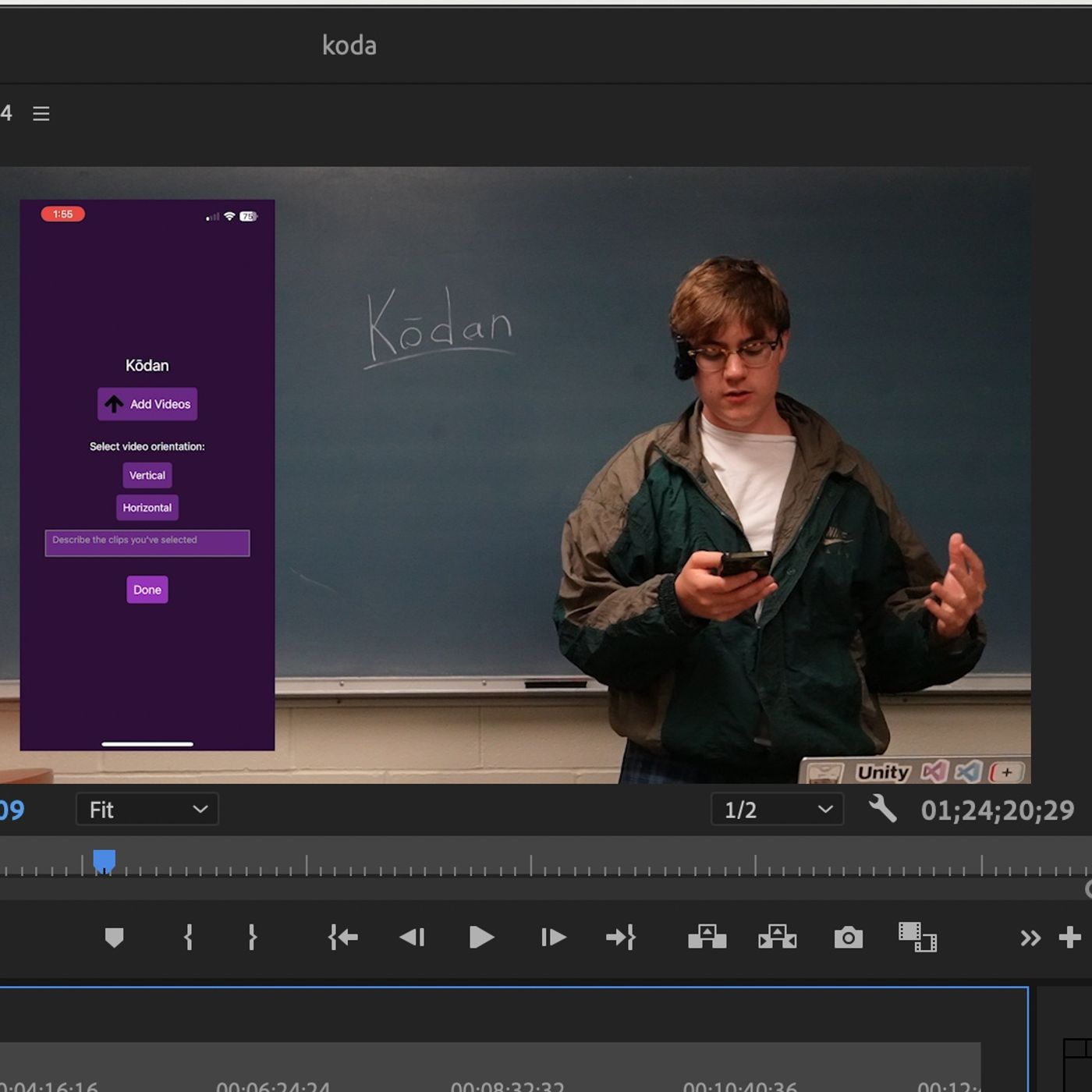Open the wrench settings menu

(882, 809)
